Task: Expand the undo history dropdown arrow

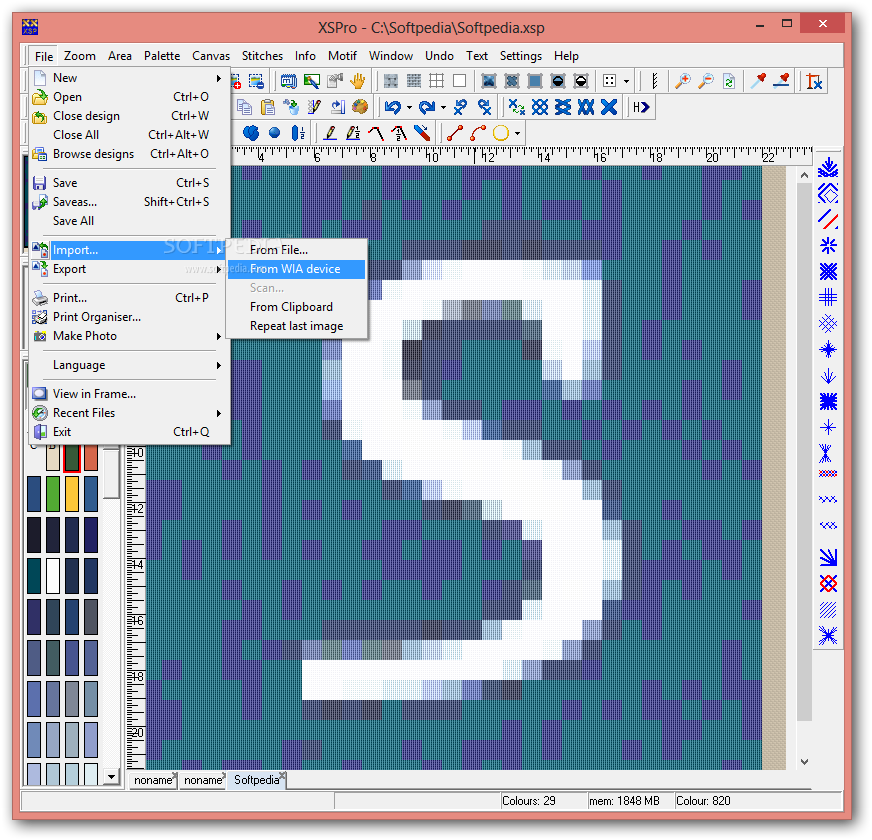Action: tap(409, 107)
